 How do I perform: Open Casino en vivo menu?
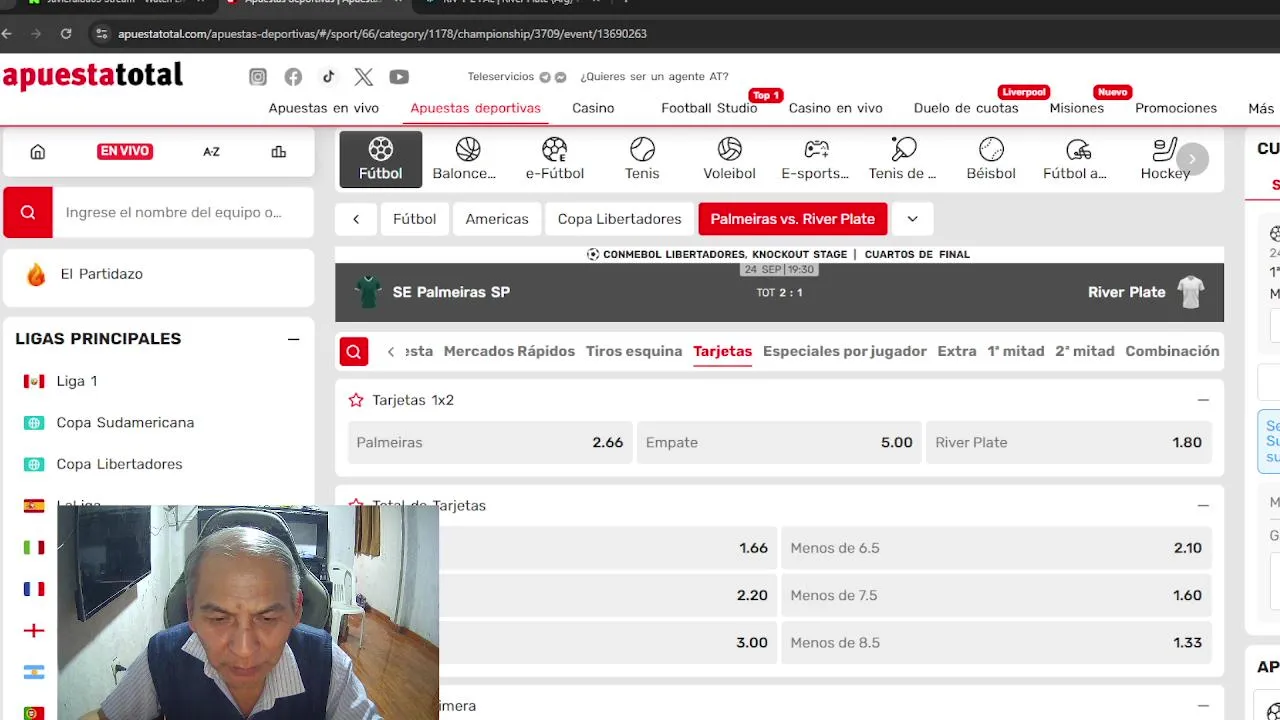pyautogui.click(x=835, y=108)
